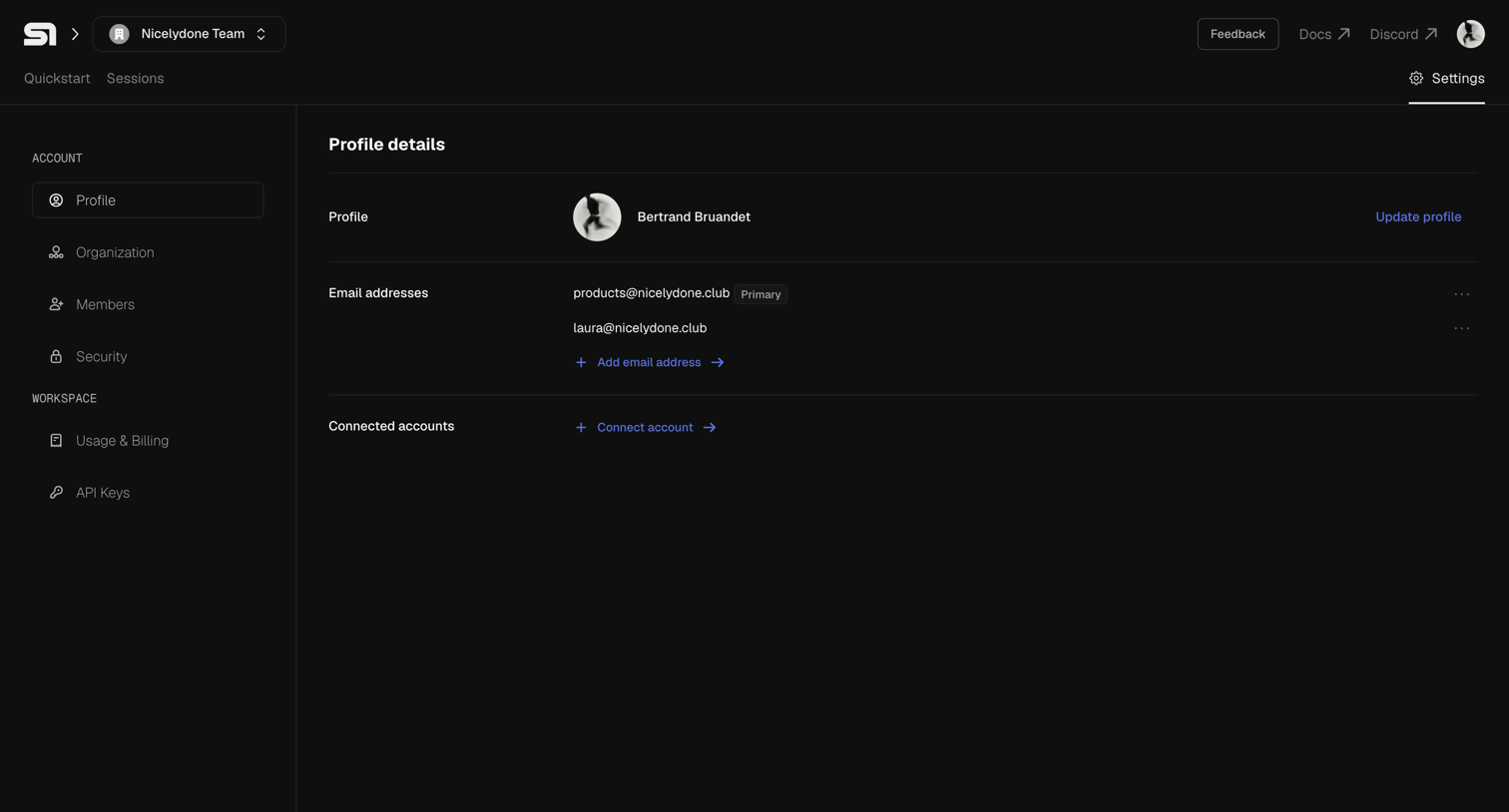Click the Settings gear icon
The height and width of the screenshot is (812, 1509).
tap(1416, 78)
